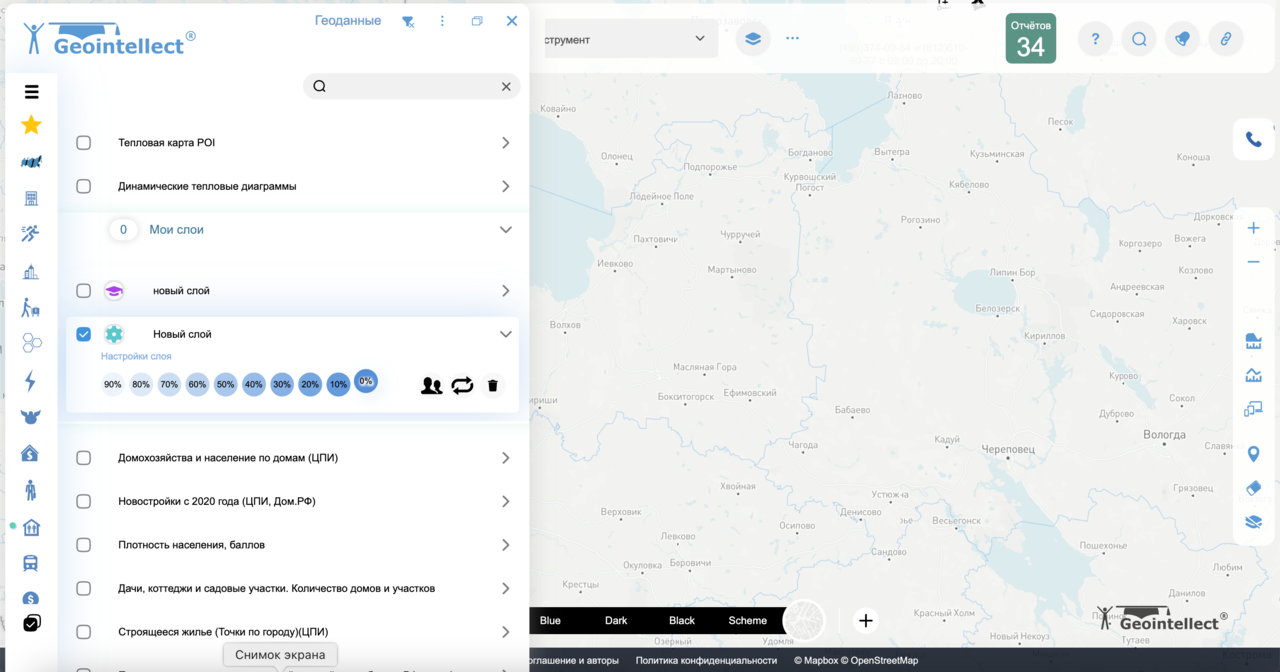Open layer sharing via the people icon
The image size is (1280, 672).
click(x=431, y=385)
